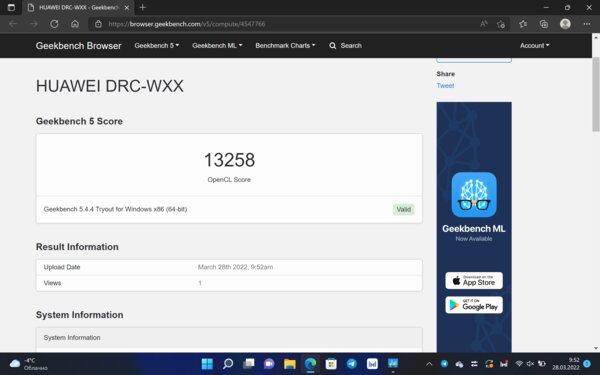Open Edge Collections panel
Image resolution: width=600 pixels, height=375 pixels.
(544, 24)
